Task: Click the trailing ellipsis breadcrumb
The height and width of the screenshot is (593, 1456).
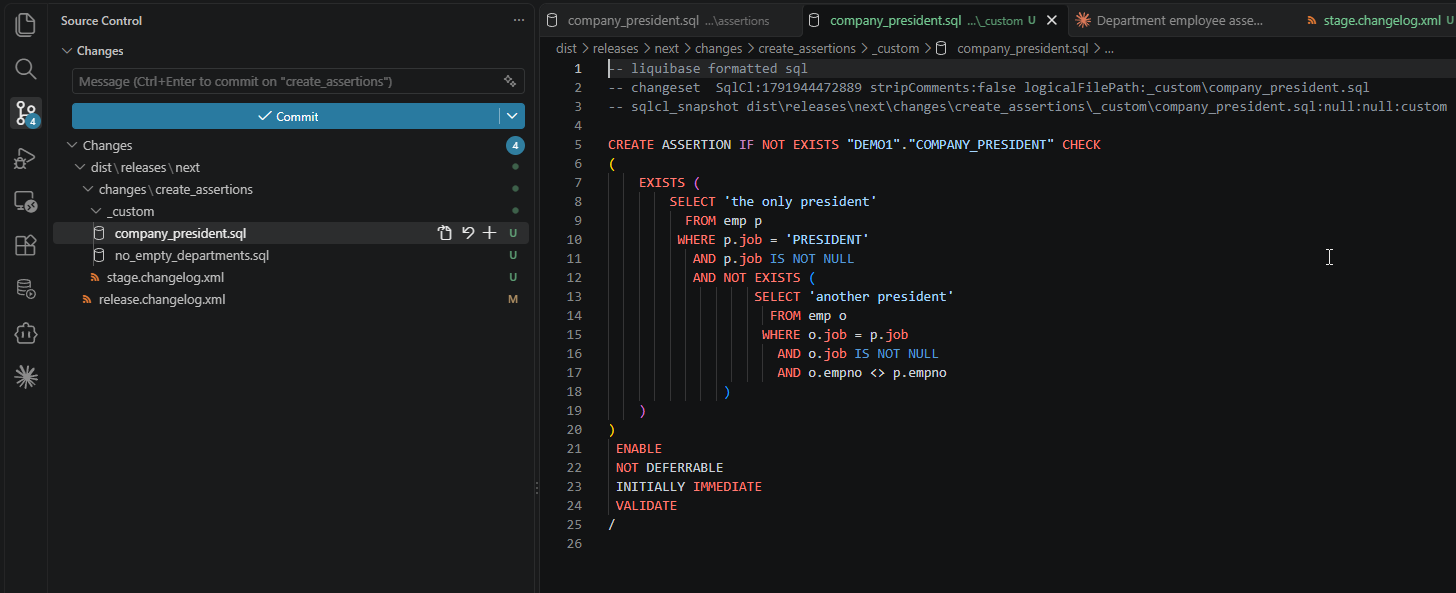Action: pos(1109,48)
